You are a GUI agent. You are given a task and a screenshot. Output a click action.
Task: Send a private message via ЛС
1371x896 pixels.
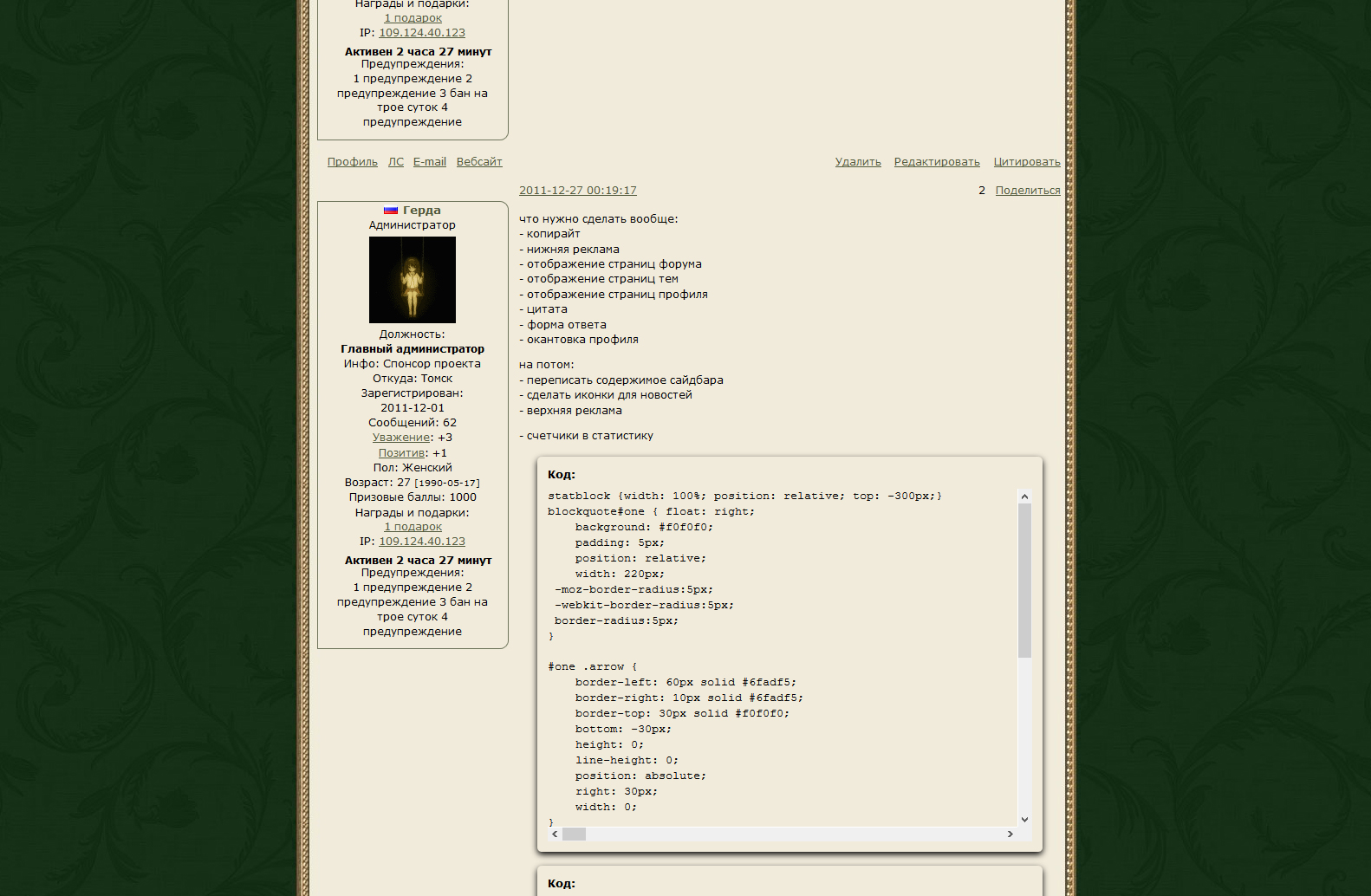pyautogui.click(x=395, y=162)
